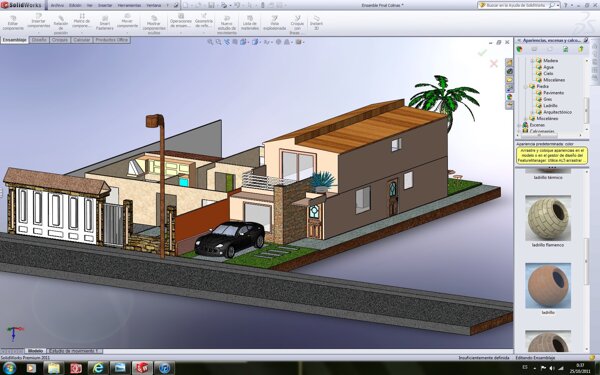Click the green confirm checkmark in viewport
The width and height of the screenshot is (600, 375).
click(x=482, y=52)
